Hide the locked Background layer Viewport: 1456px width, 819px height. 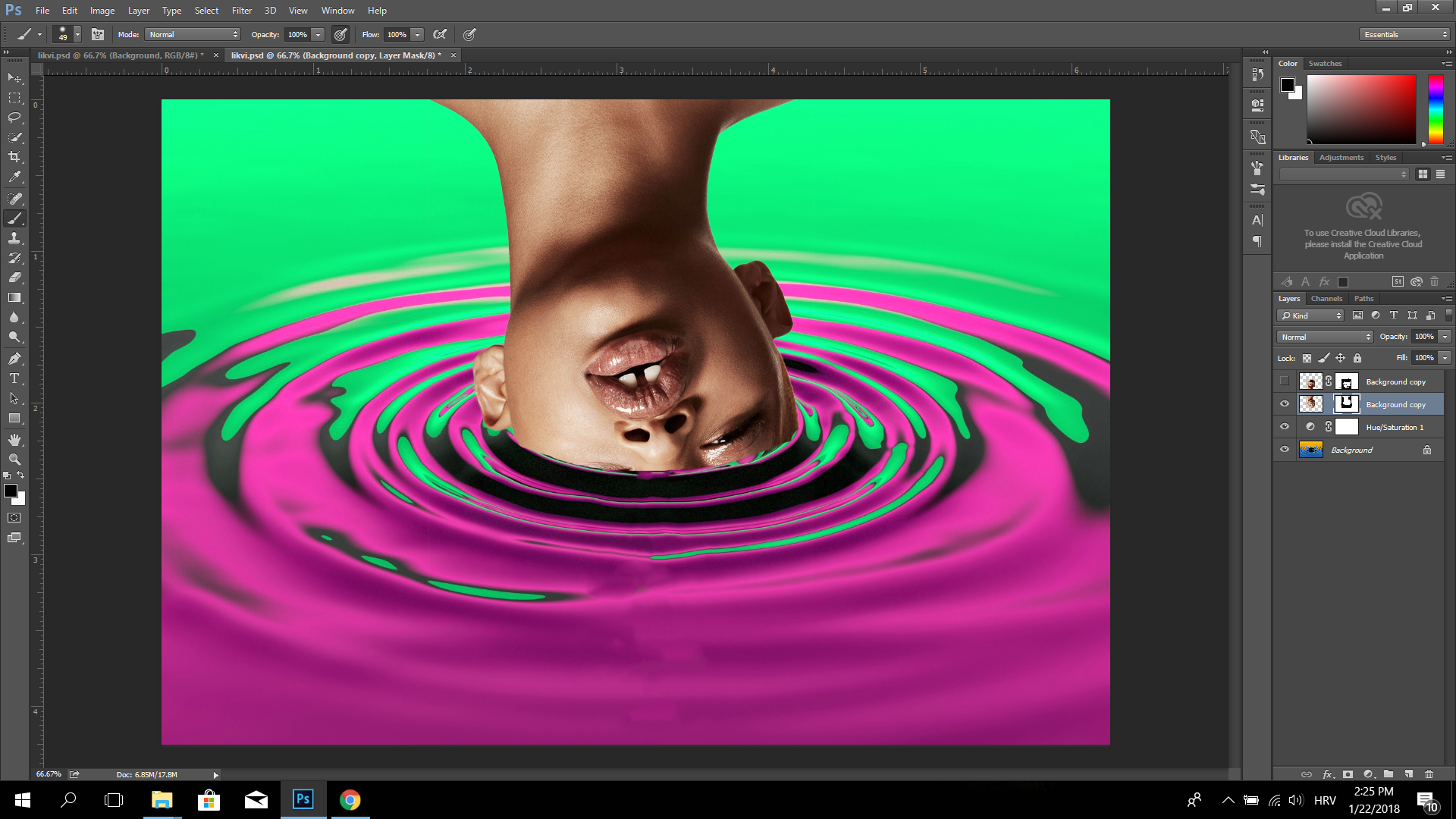click(x=1284, y=450)
